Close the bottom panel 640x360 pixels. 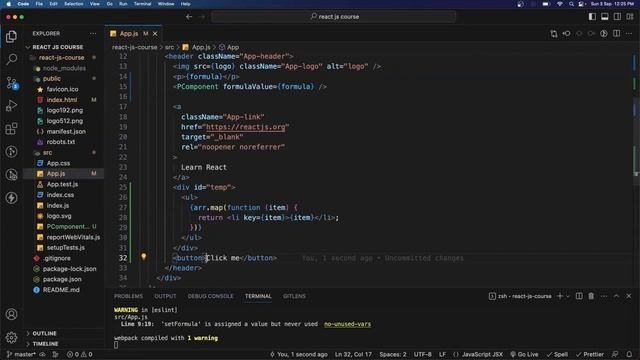pyautogui.click(x=629, y=296)
